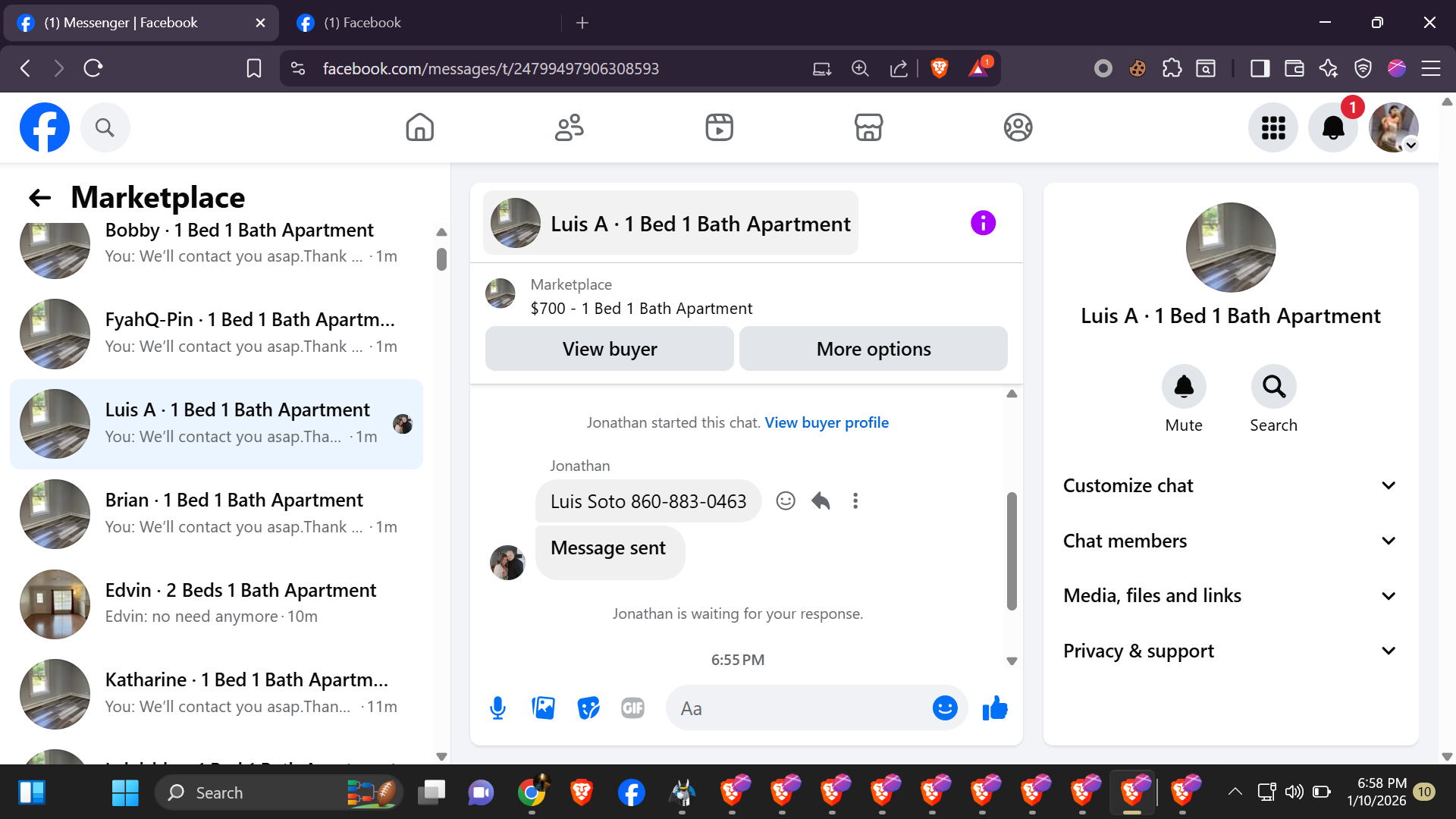Send a thumbs-up like

[995, 708]
